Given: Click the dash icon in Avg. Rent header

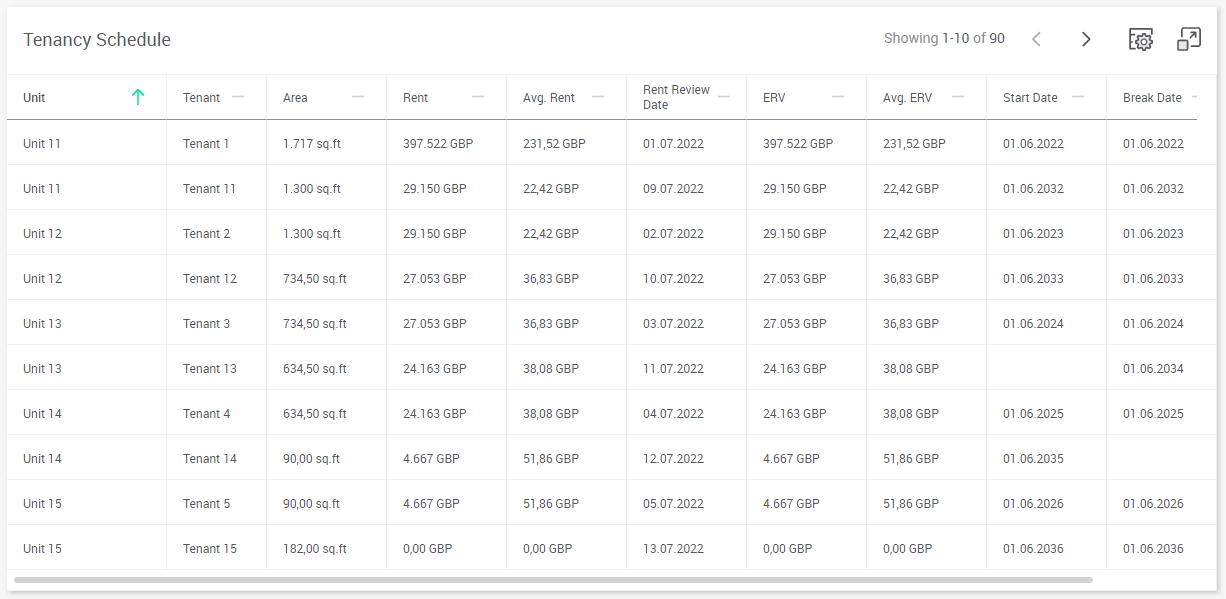Looking at the screenshot, I should (x=598, y=97).
